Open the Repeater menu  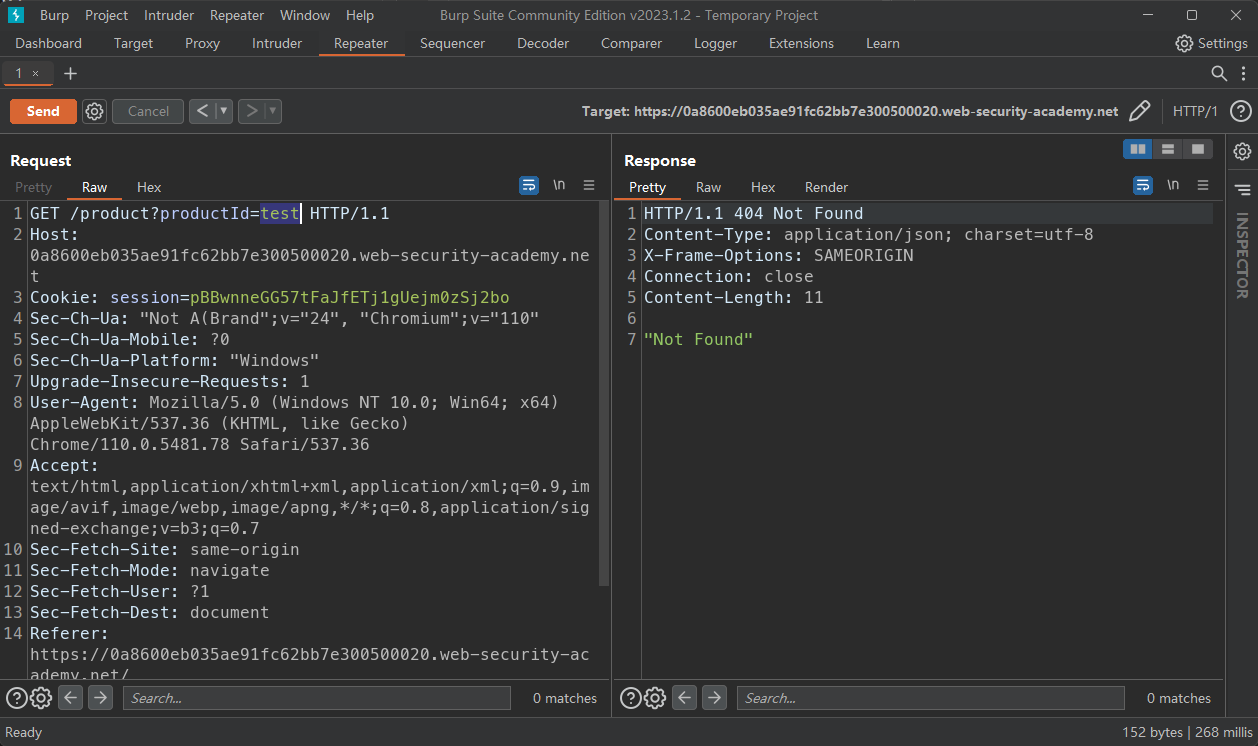click(237, 15)
